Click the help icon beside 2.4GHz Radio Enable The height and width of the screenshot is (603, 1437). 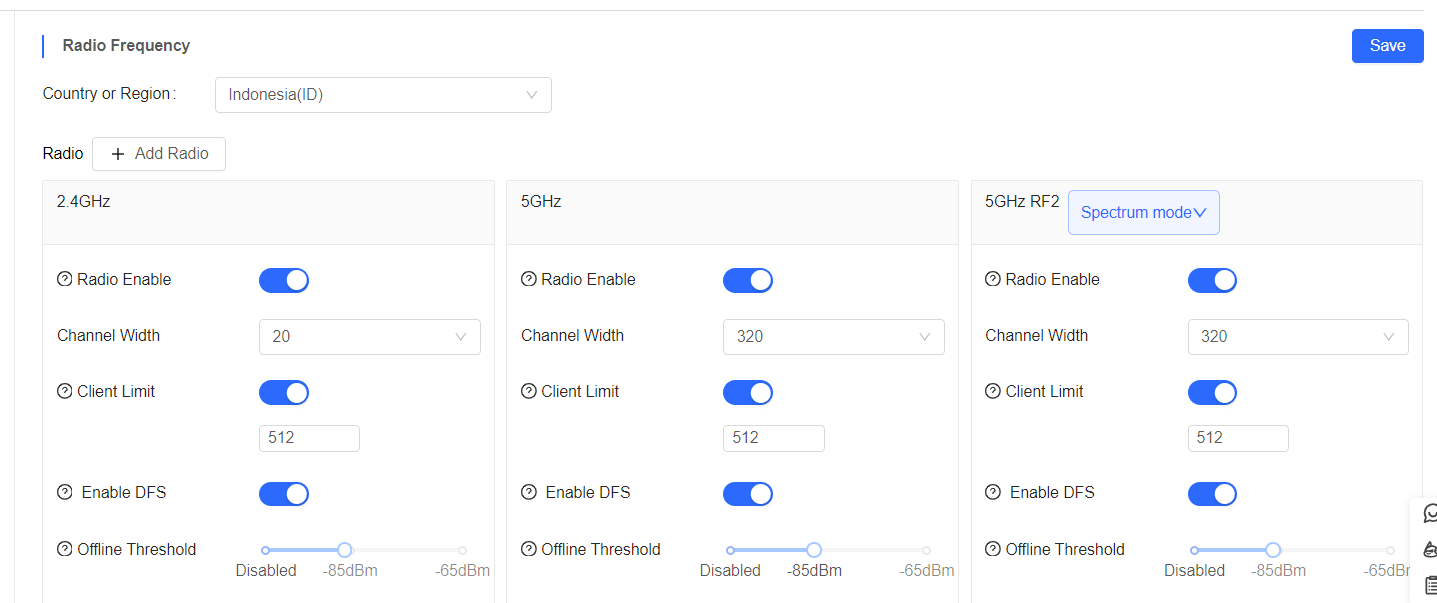[65, 279]
